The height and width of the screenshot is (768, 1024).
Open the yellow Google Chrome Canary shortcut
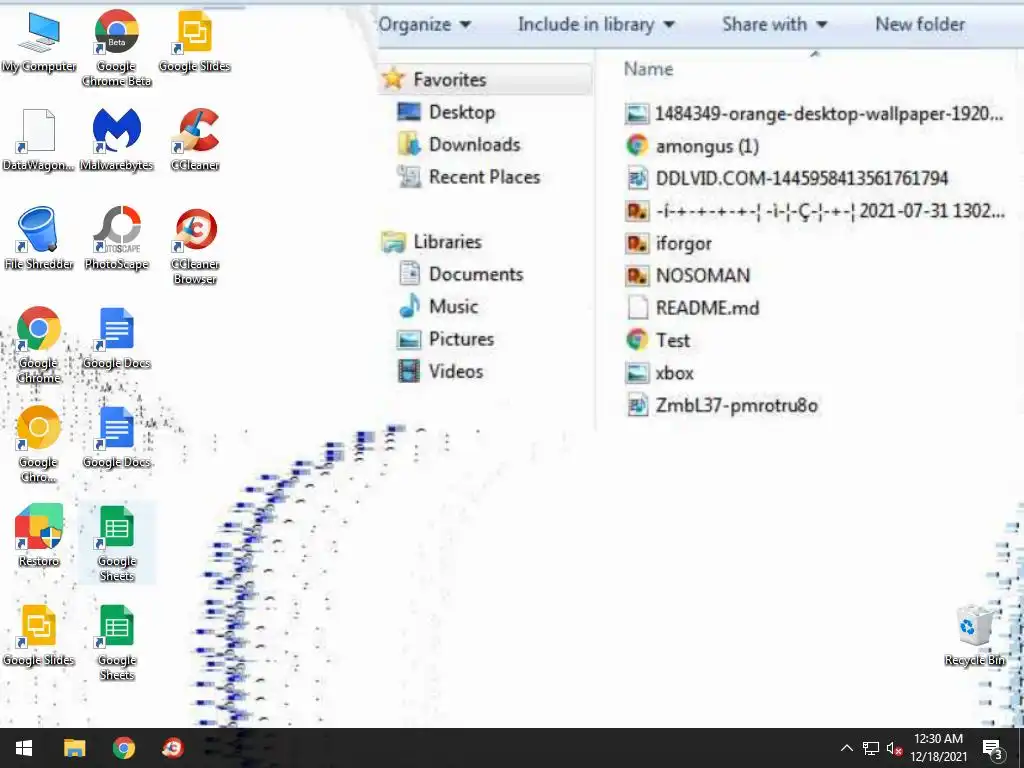[x=39, y=444]
